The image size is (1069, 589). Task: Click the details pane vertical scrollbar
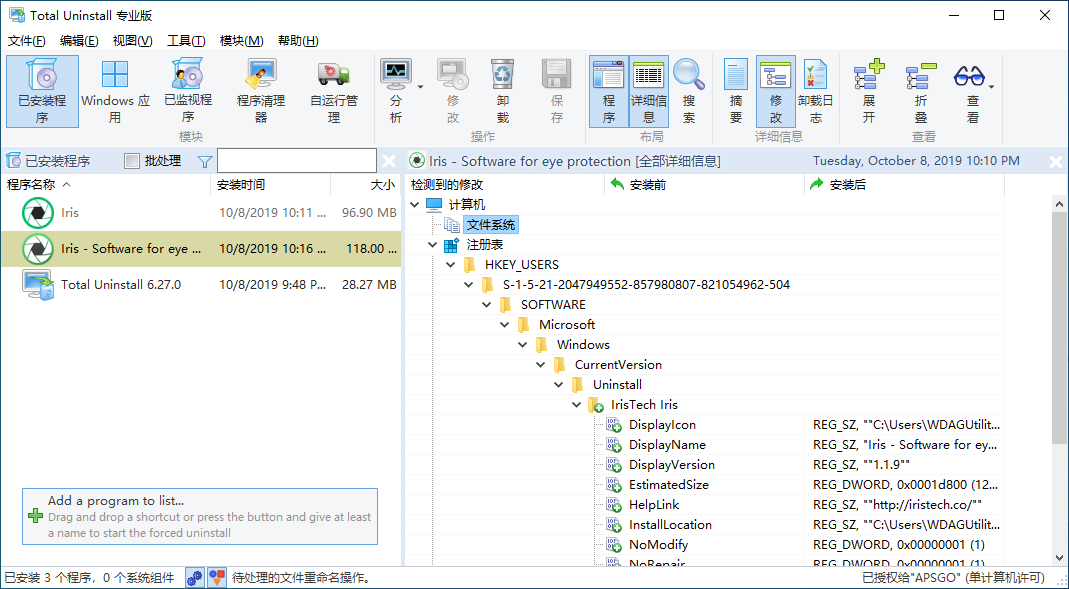point(1060,327)
